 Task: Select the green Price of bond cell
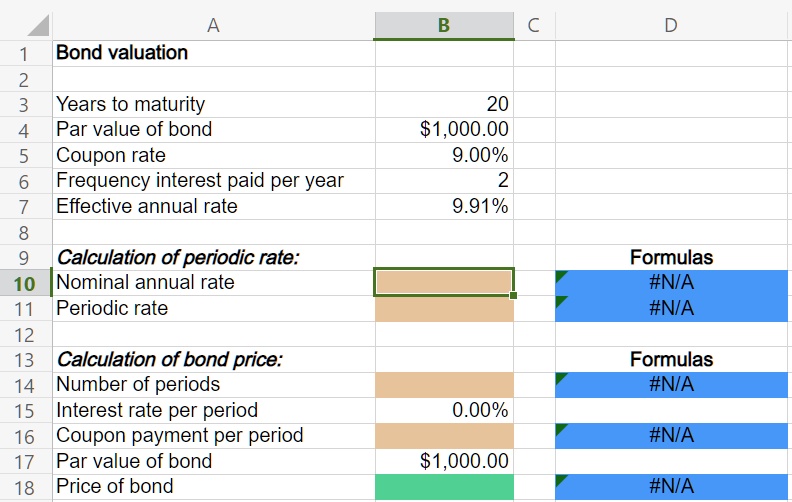tap(444, 487)
